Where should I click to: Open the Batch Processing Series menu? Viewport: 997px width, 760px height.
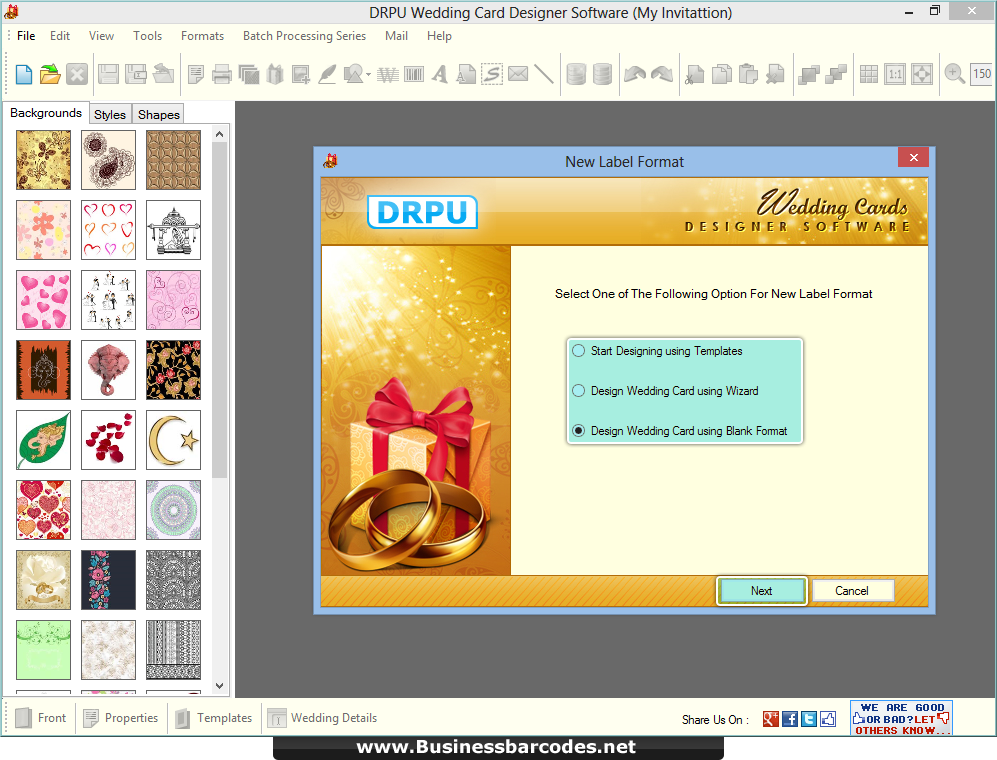[305, 36]
